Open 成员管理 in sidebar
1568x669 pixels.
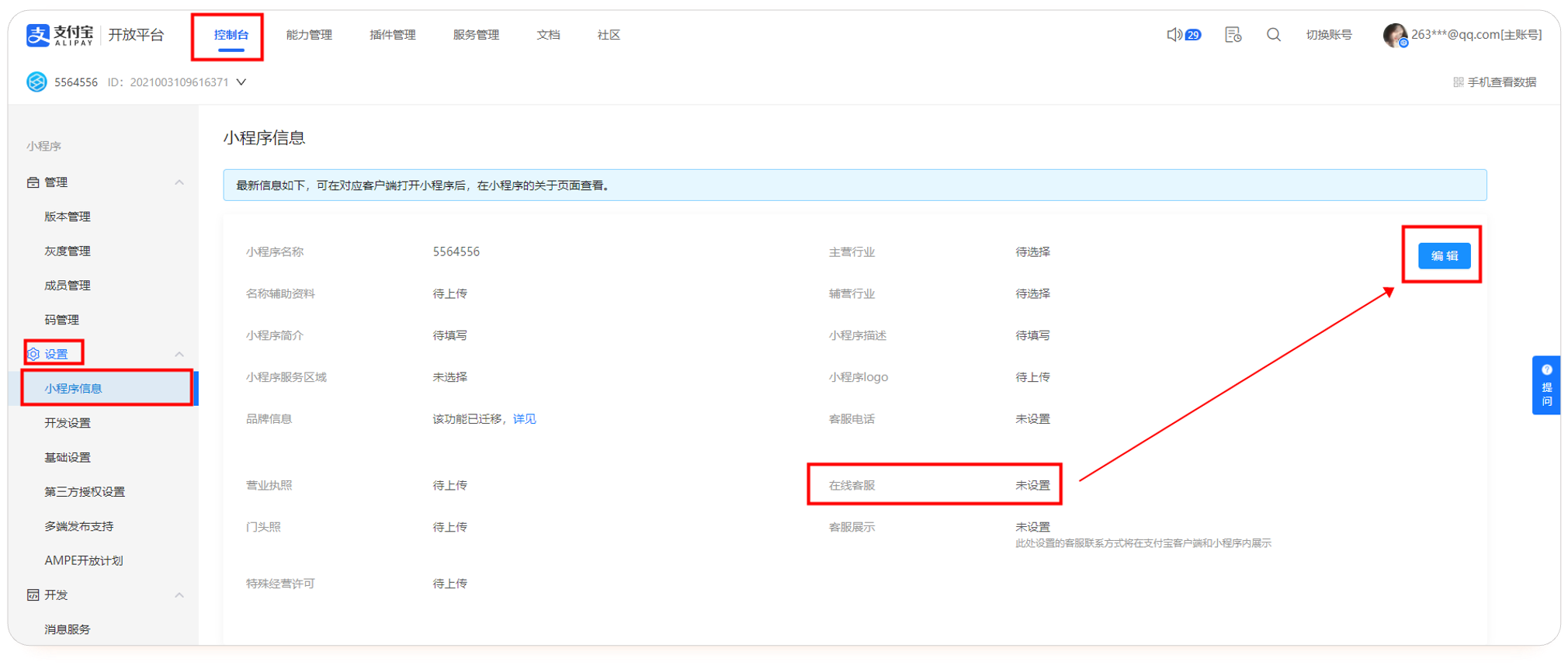68,286
